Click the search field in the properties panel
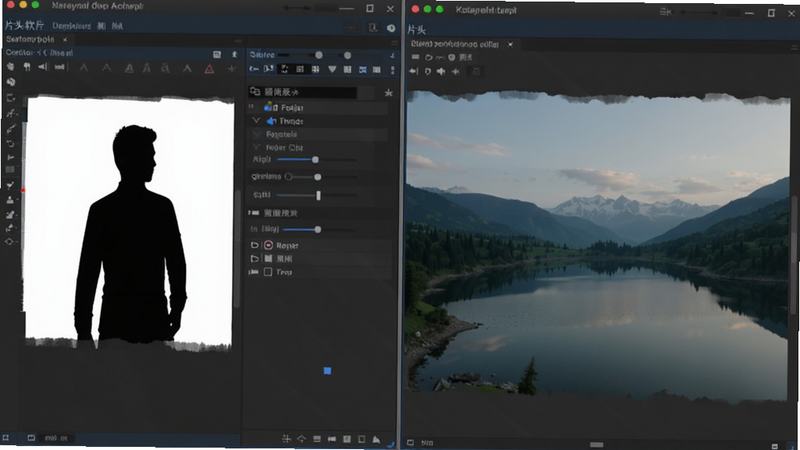 coord(303,92)
